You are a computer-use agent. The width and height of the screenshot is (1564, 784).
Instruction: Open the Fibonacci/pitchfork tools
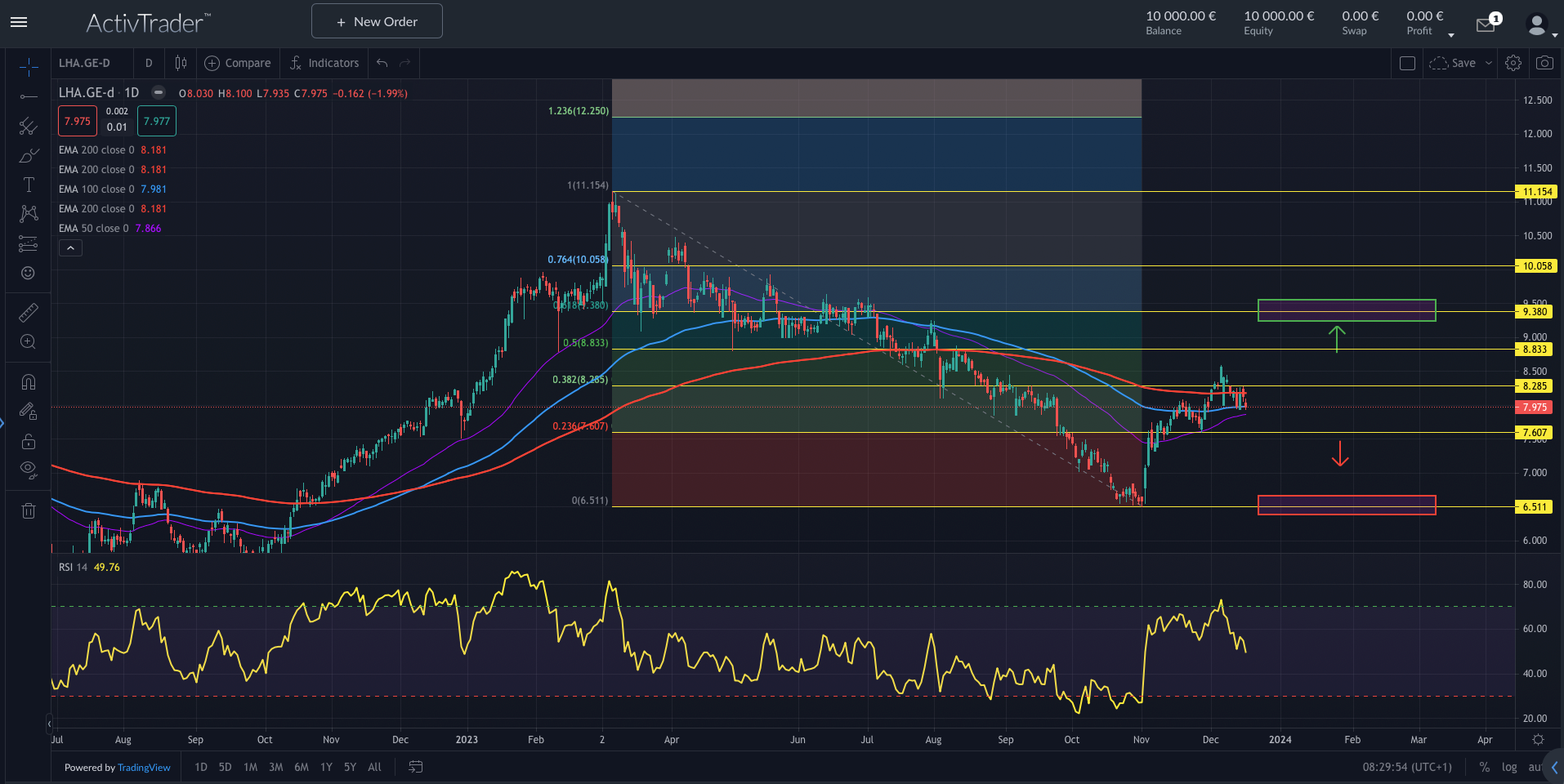tap(29, 126)
